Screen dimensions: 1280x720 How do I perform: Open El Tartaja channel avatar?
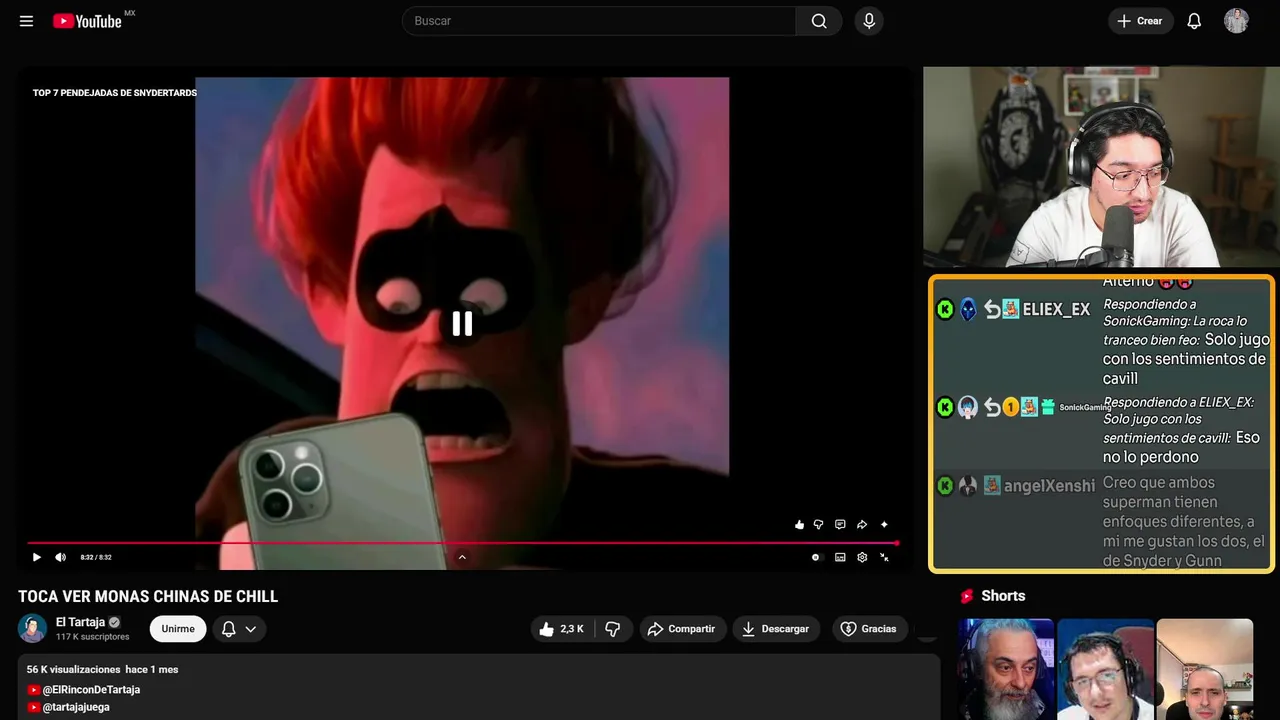pyautogui.click(x=32, y=628)
